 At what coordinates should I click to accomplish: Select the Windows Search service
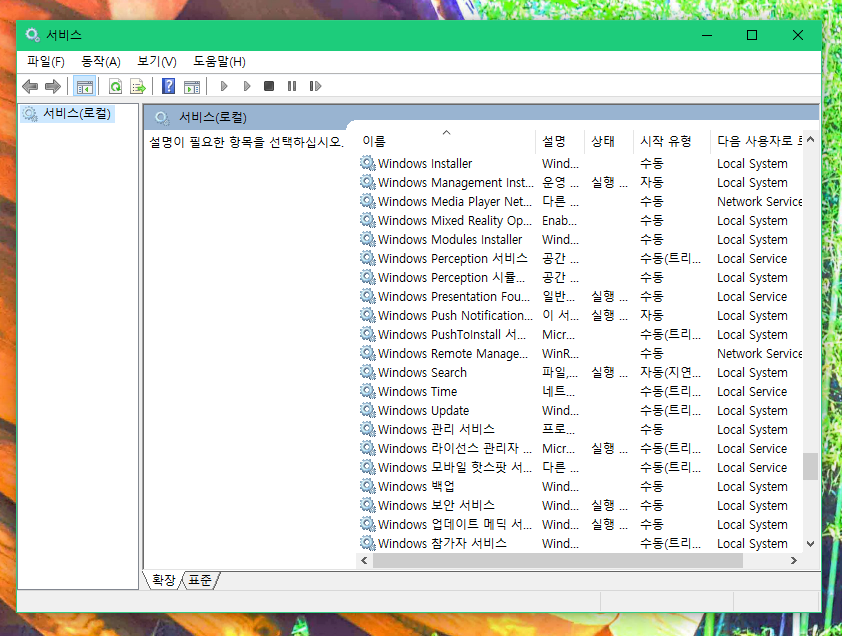[581, 372]
